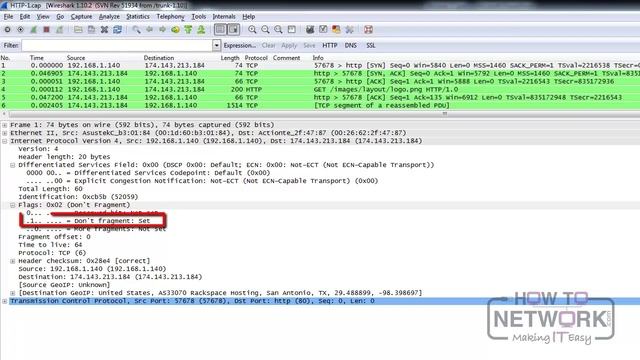Sort by the Destination column header
This screenshot has width=640, height=360.
point(159,58)
